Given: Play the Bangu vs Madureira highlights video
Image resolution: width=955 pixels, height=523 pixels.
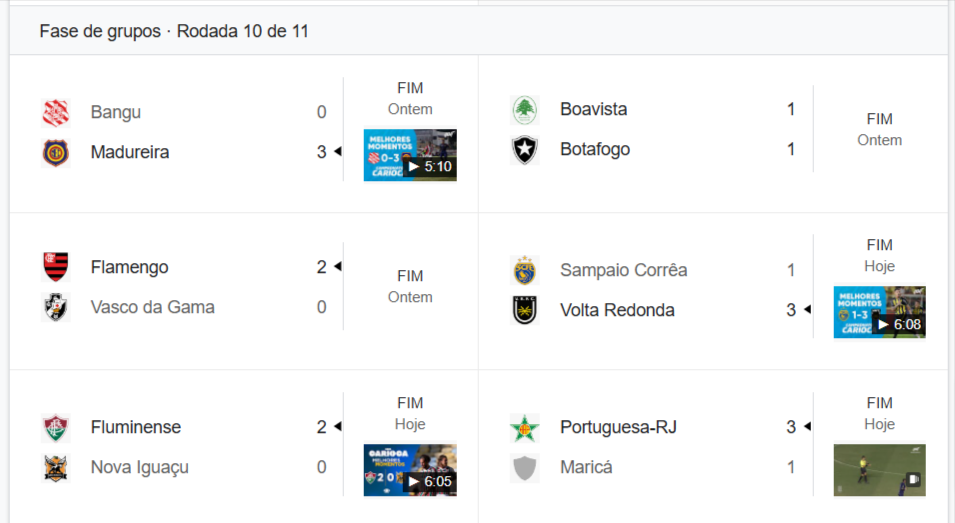Looking at the screenshot, I should click(x=410, y=155).
